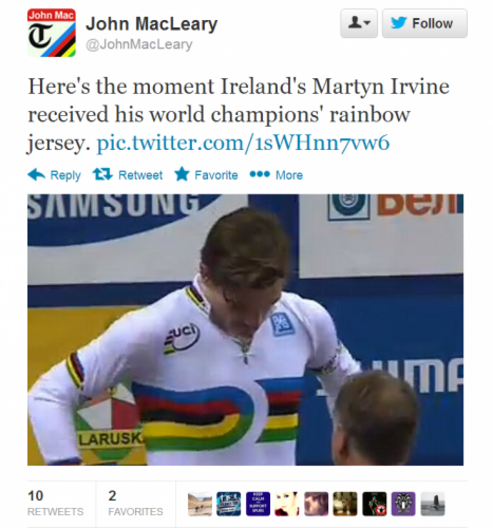Click the Favorite star icon
Image resolution: width=493 pixels, height=528 pixels.
point(182,174)
